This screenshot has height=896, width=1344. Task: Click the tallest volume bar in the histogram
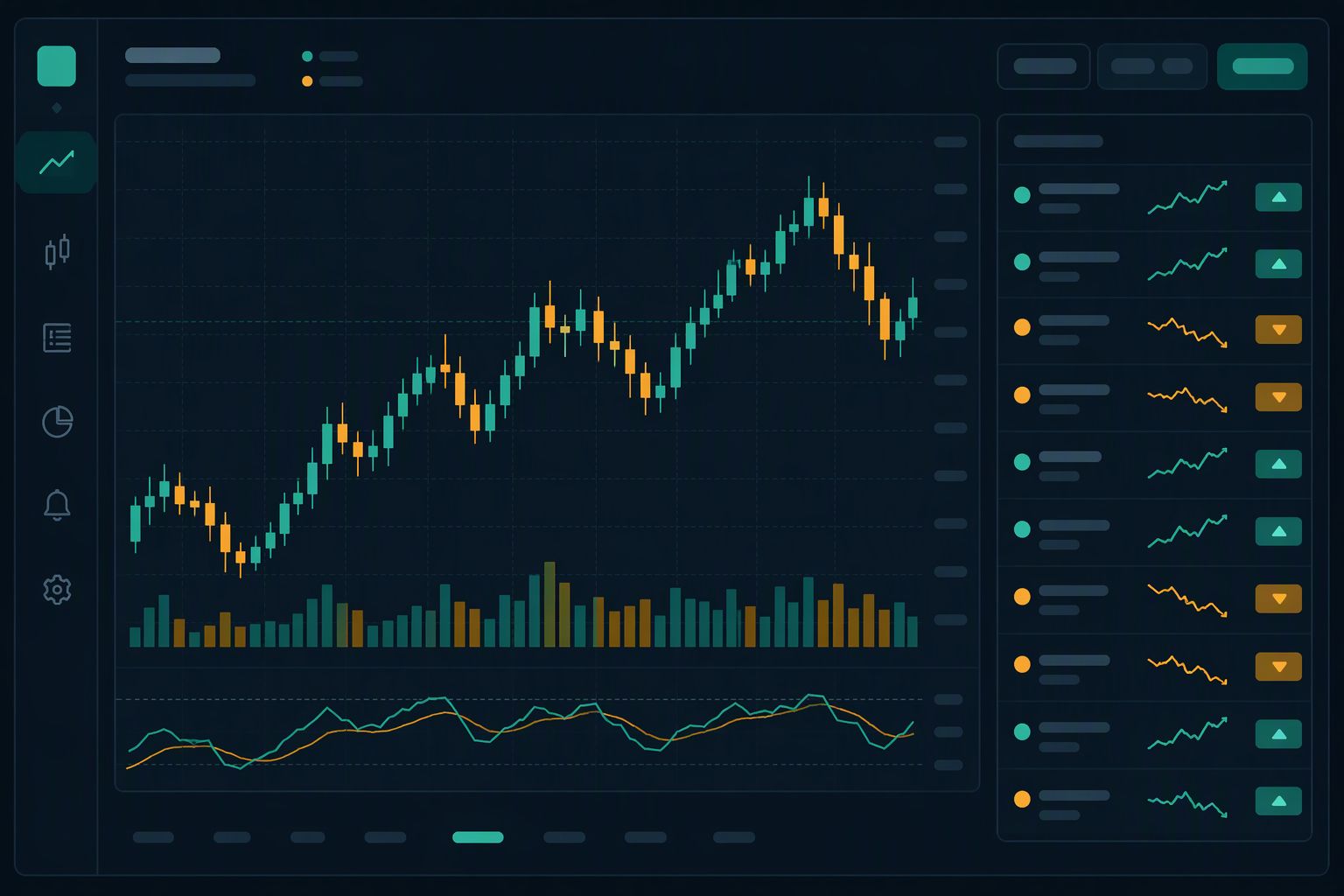point(549,604)
